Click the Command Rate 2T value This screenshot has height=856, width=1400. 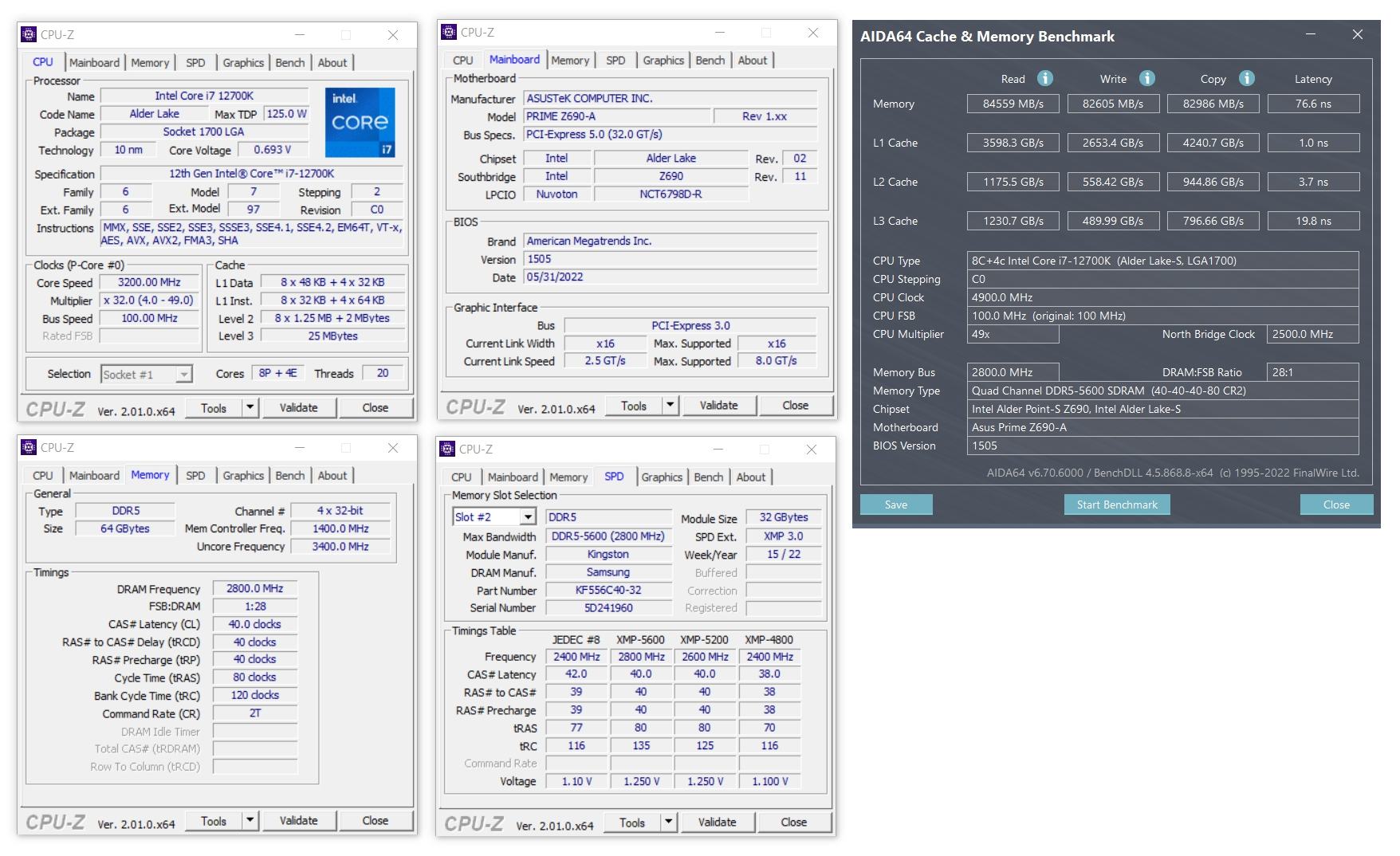(254, 713)
